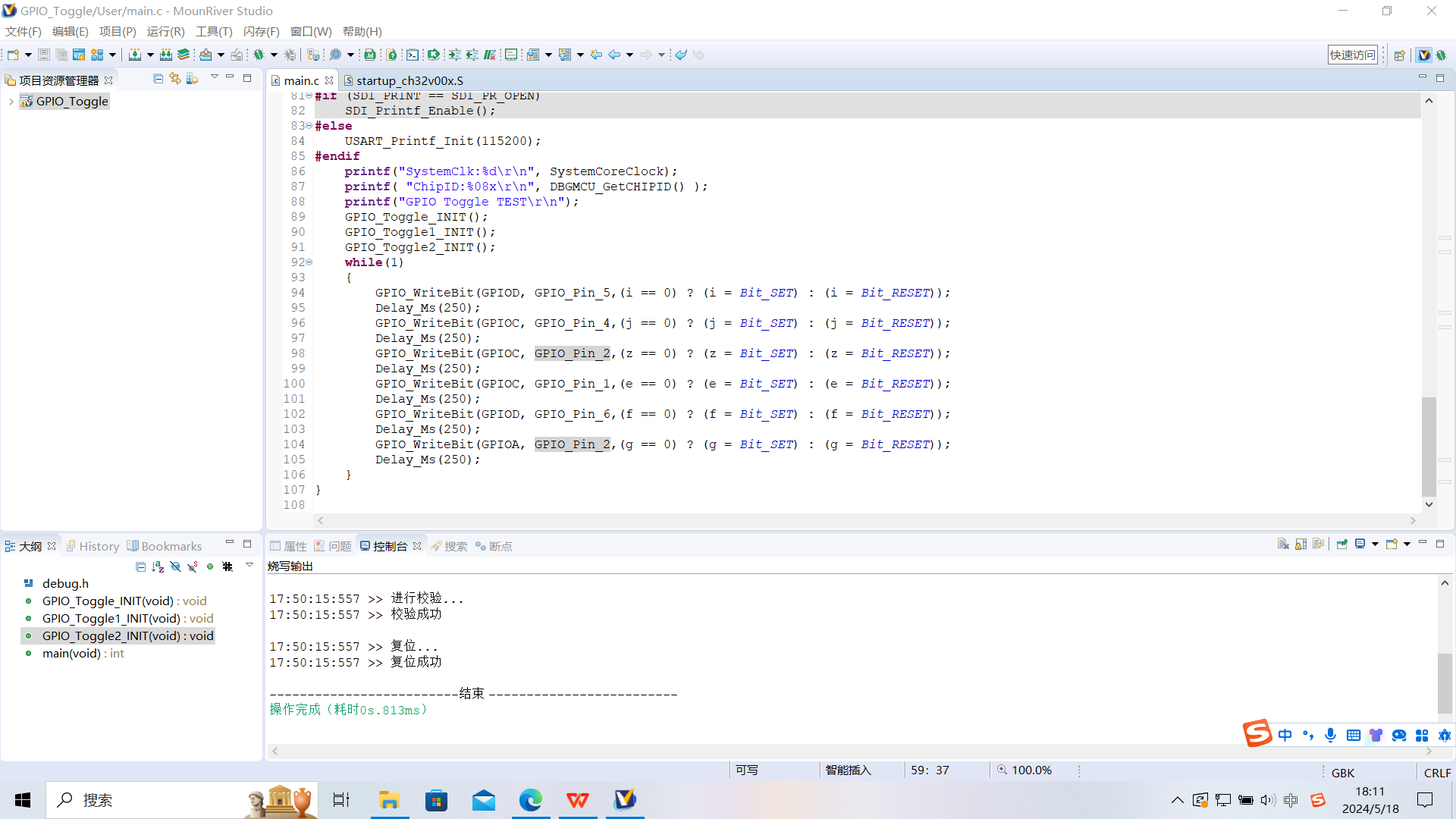The image size is (1456, 819).
Task: Click the Pin Console icon
Action: point(1342,544)
